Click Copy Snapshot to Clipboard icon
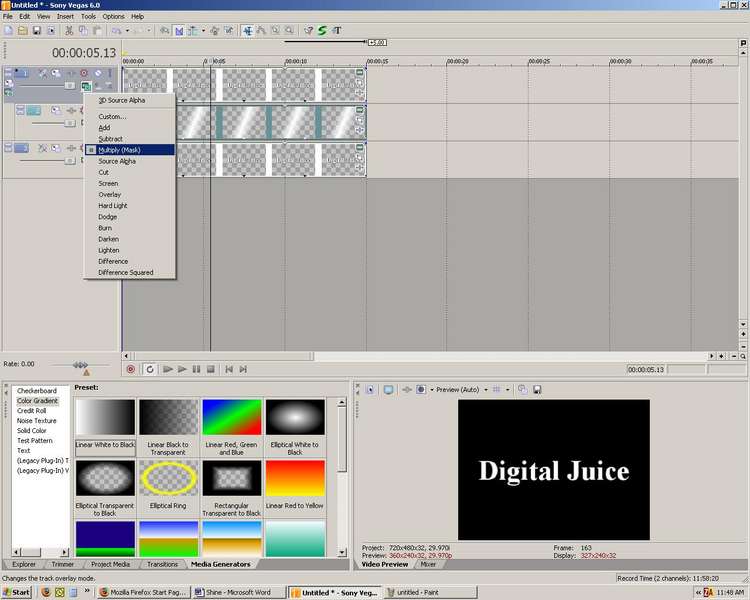Viewport: 750px width, 600px height. [x=523, y=390]
